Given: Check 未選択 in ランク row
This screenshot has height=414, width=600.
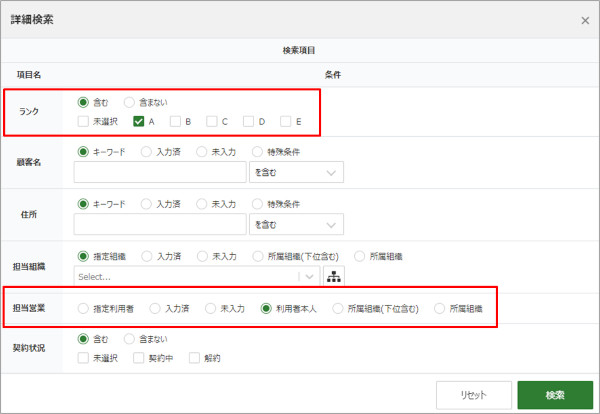Looking at the screenshot, I should [x=83, y=122].
